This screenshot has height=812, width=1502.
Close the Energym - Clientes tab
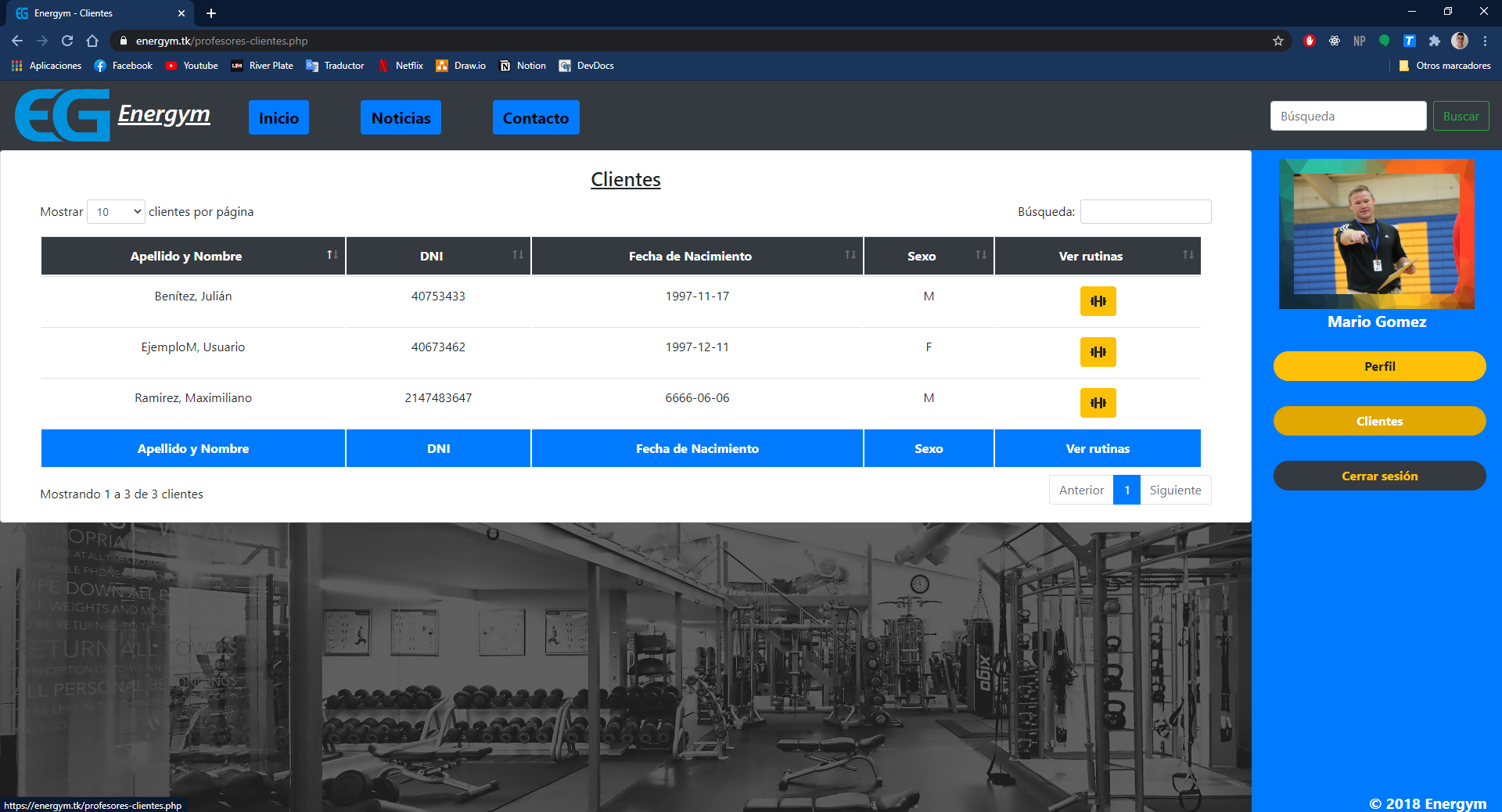(x=181, y=13)
